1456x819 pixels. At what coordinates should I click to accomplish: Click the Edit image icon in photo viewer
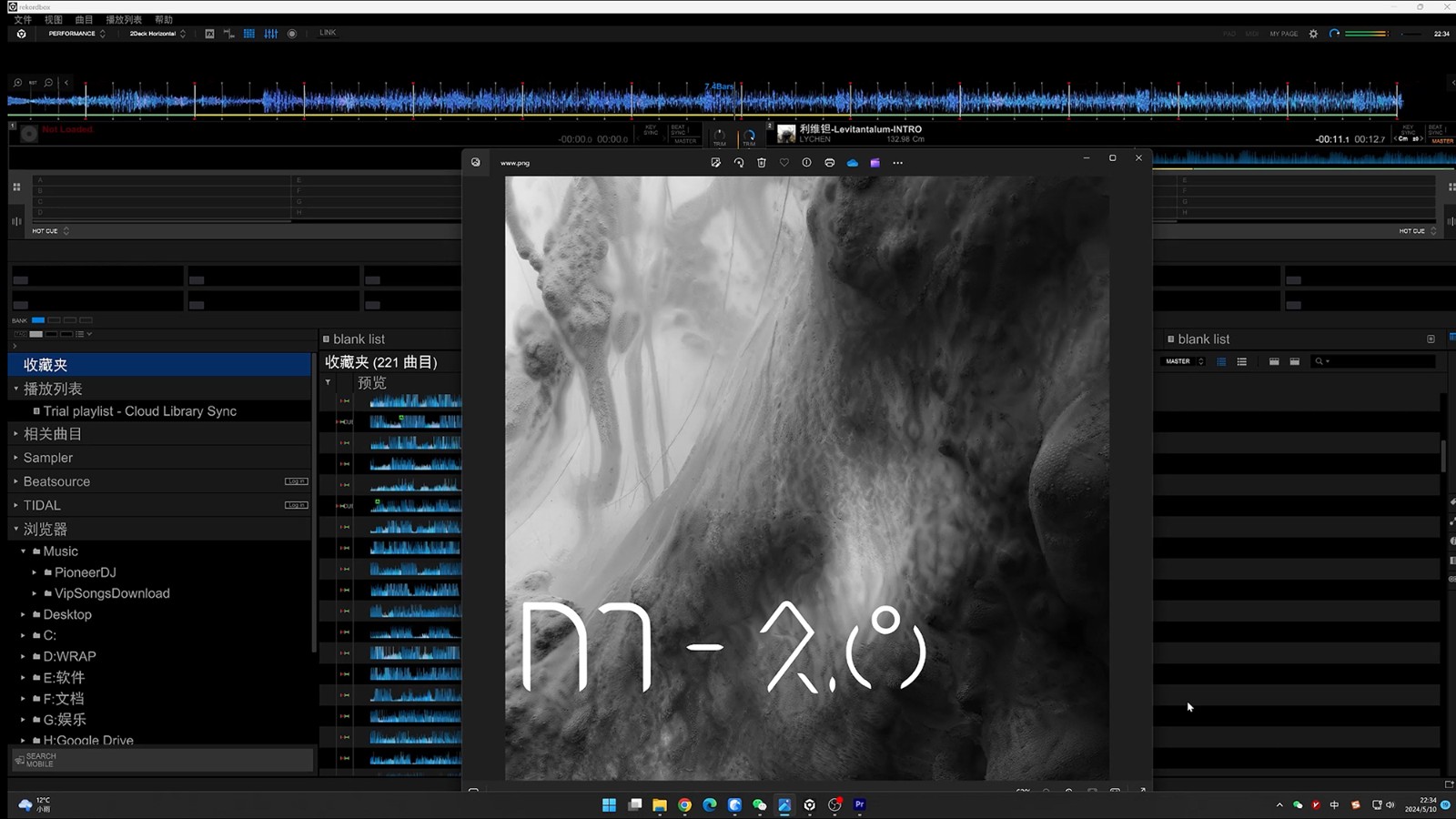tap(715, 163)
